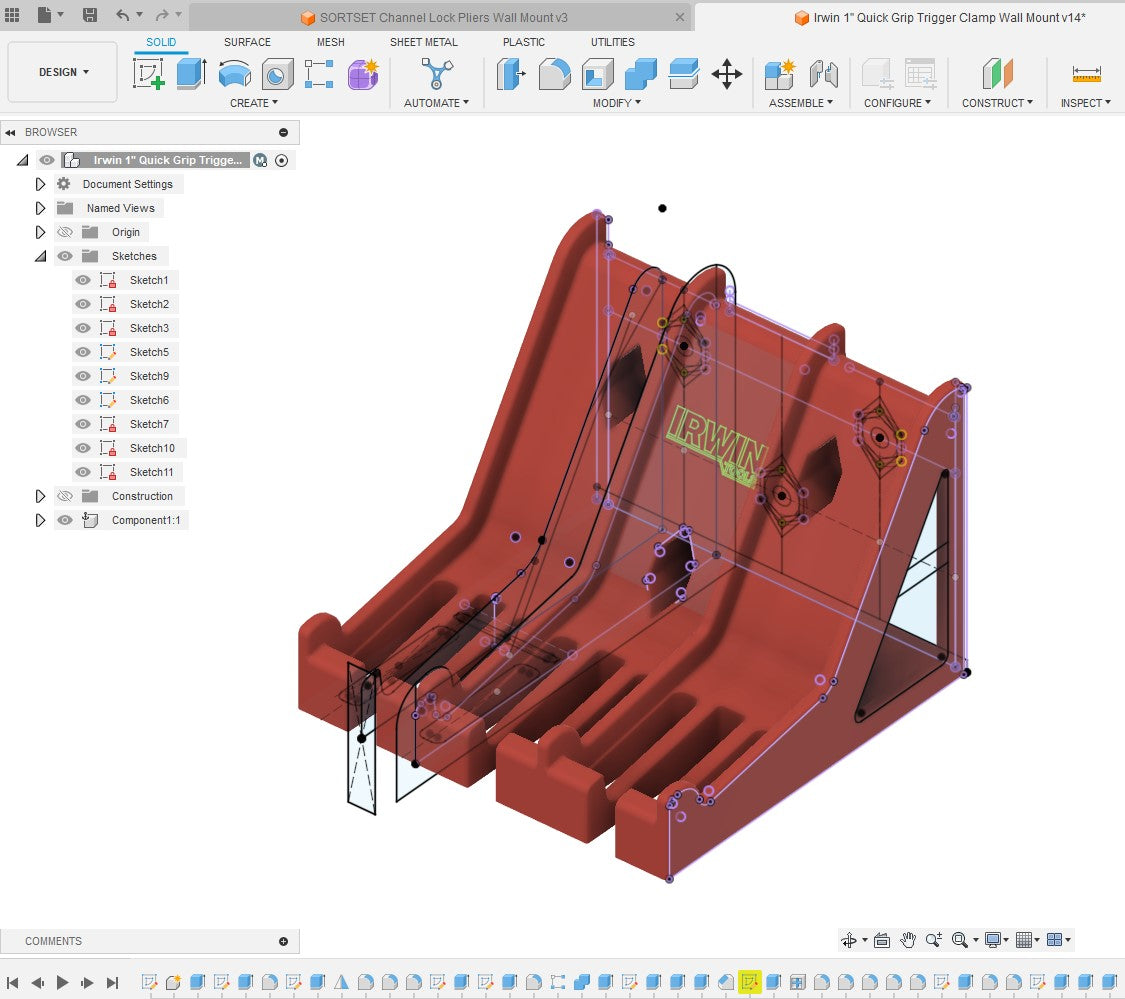This screenshot has height=999, width=1125.
Task: Expand the Document Settings node
Action: tap(41, 184)
